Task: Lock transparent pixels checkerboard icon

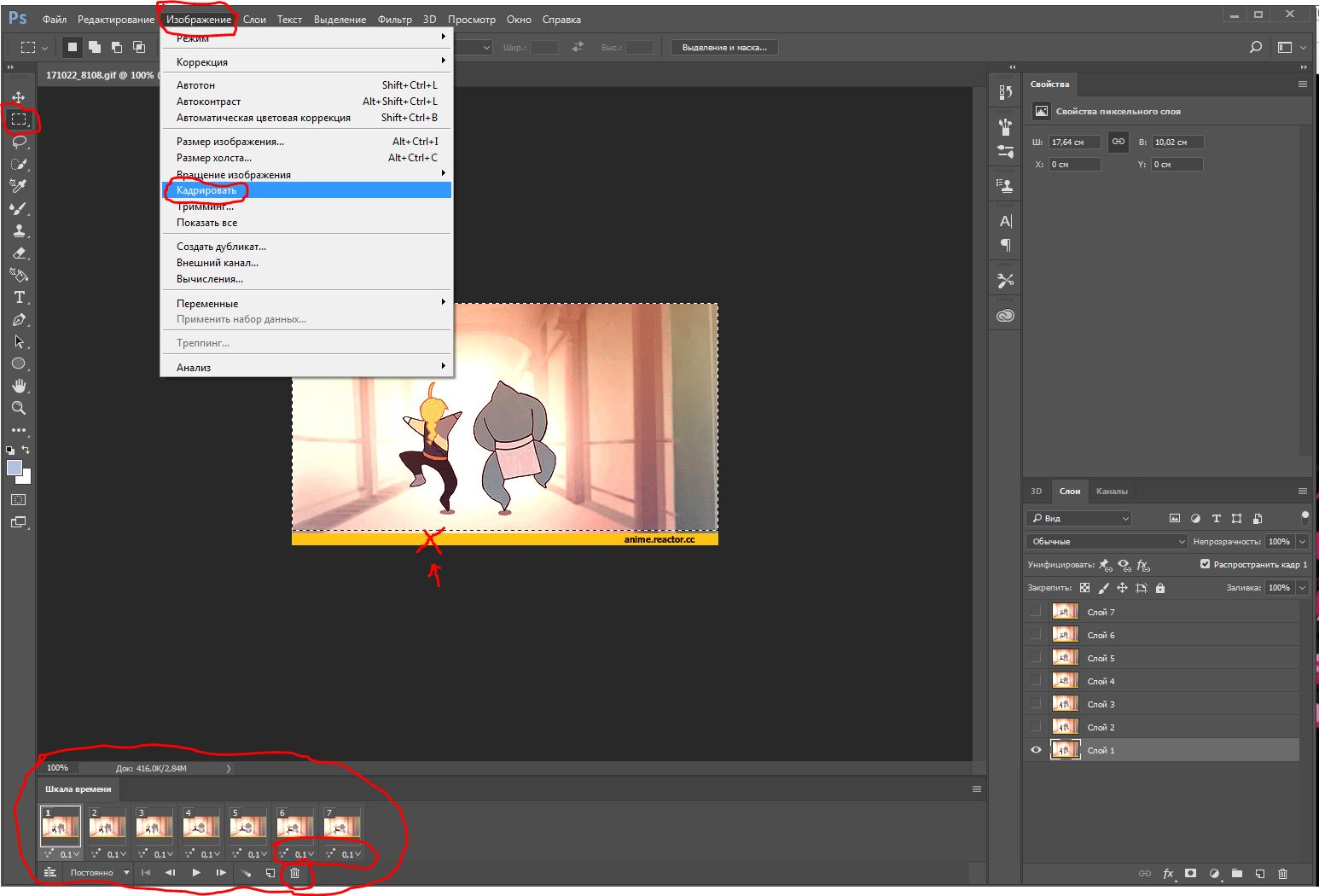Action: (1084, 588)
